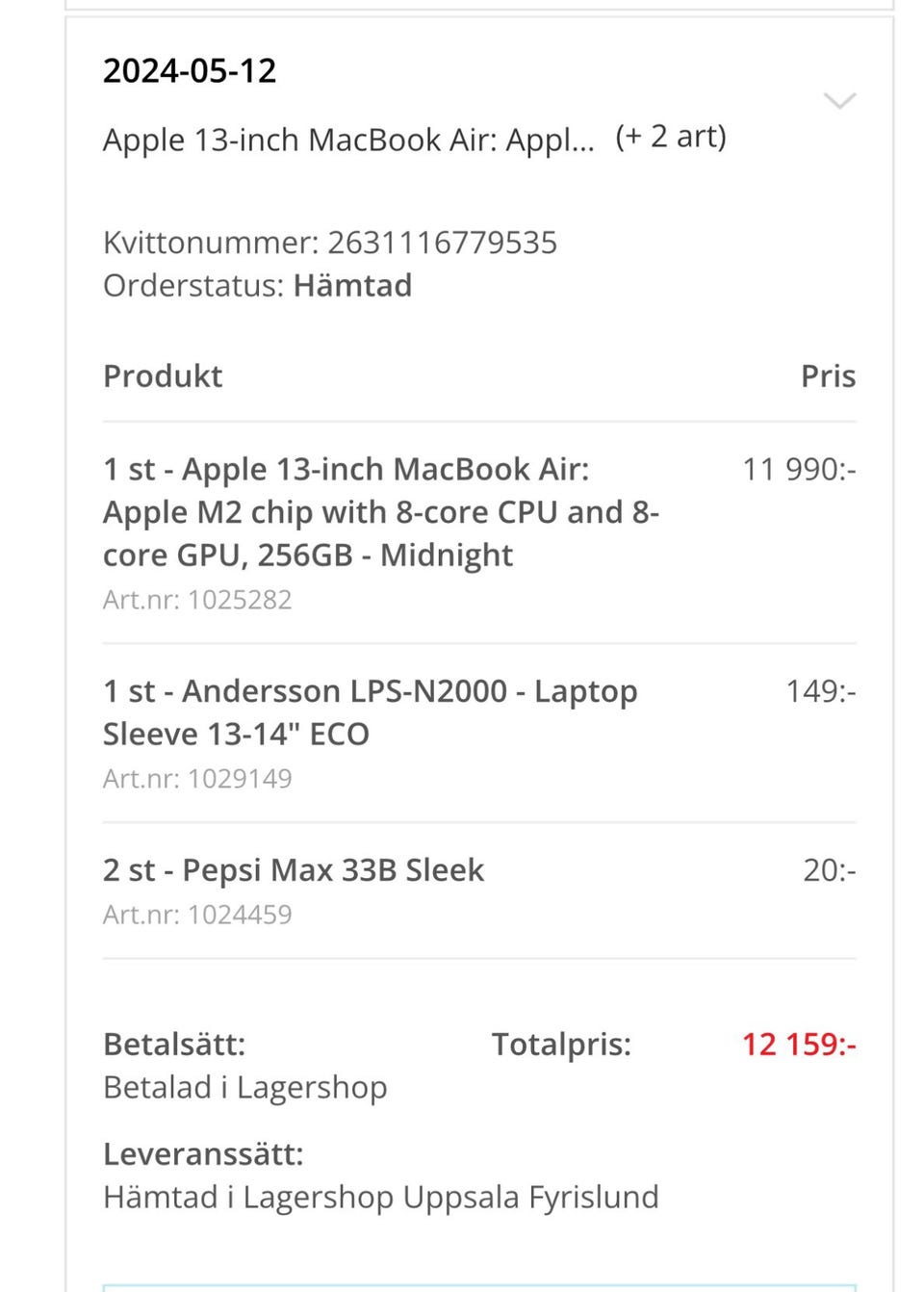The width and height of the screenshot is (924, 1292).
Task: Open the truncated Apple 13-inch MacBook Air title
Action: pos(348,141)
